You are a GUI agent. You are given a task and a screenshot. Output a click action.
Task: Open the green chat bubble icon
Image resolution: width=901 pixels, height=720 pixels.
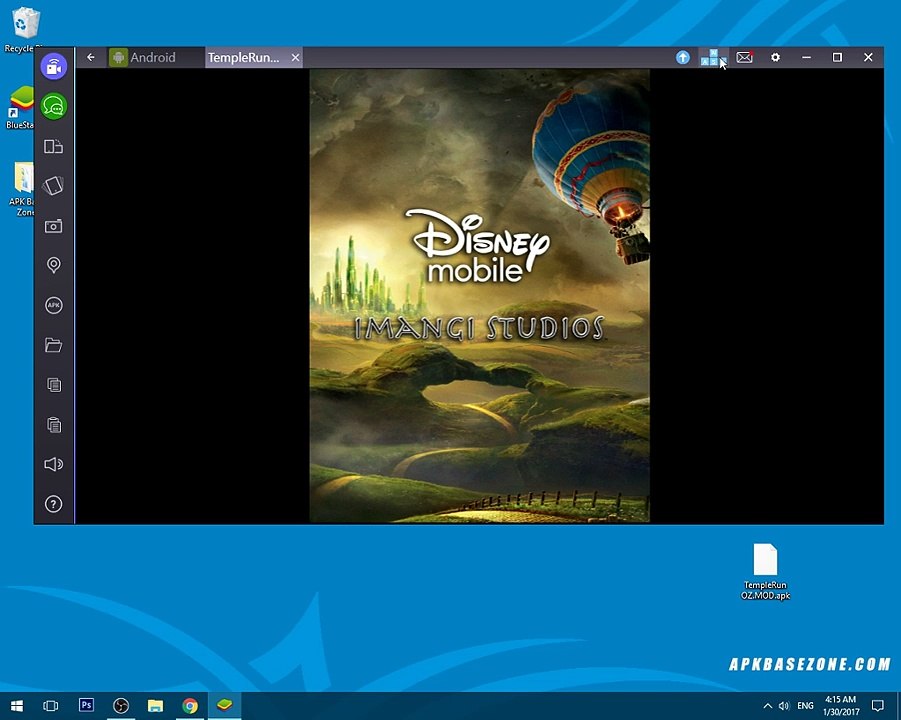tap(53, 106)
